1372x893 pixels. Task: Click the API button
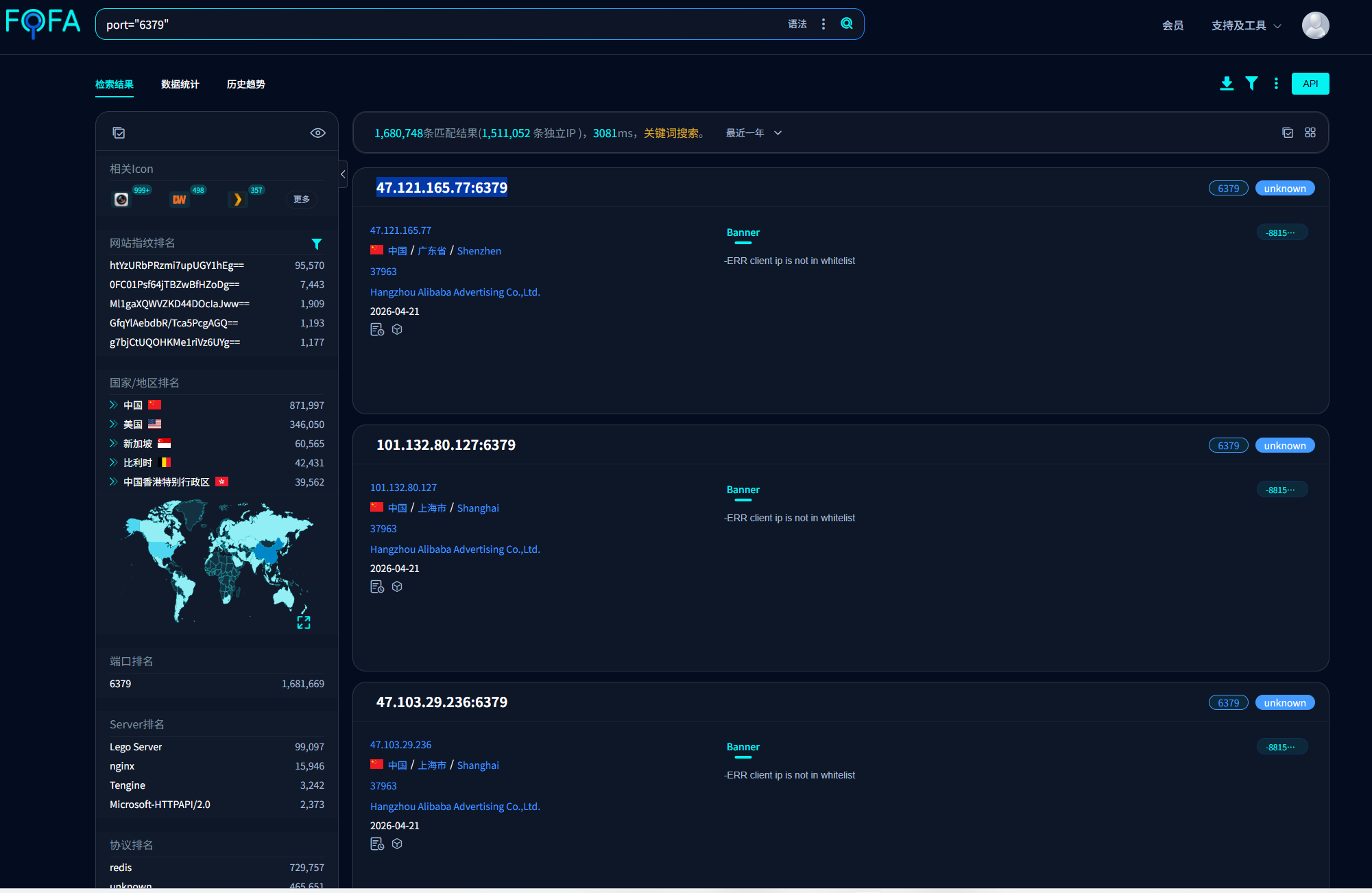(x=1310, y=84)
